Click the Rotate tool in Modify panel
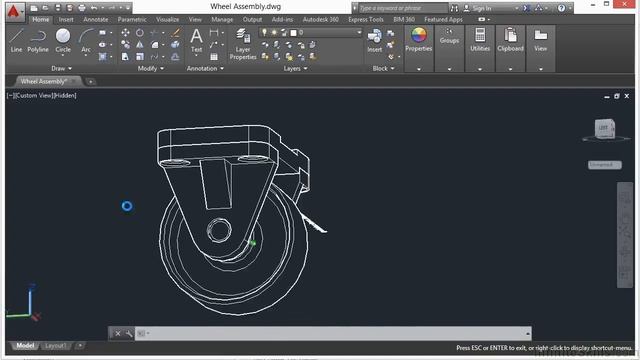 (x=140, y=33)
